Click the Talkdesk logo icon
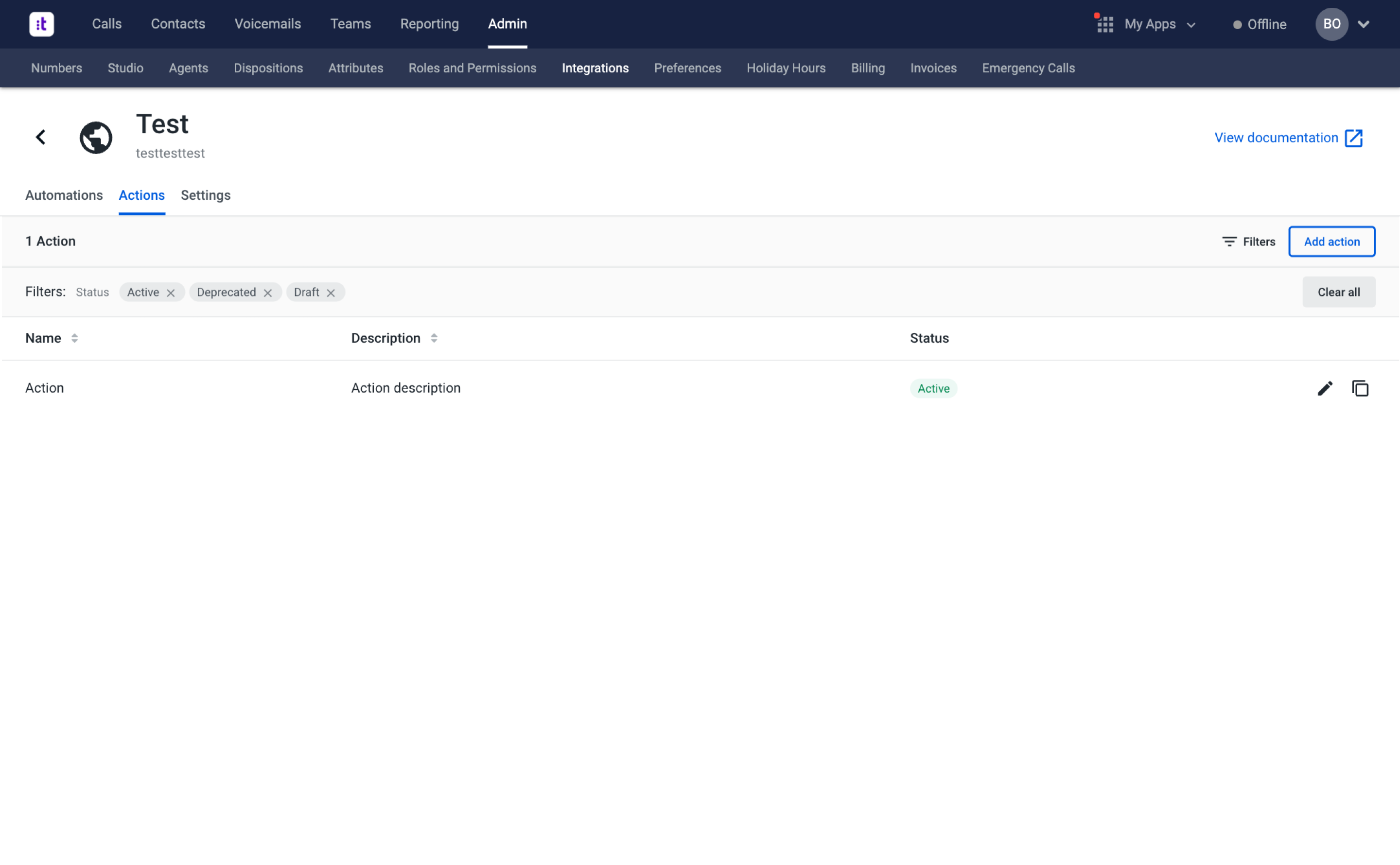The height and width of the screenshot is (865, 1400). coord(41,24)
